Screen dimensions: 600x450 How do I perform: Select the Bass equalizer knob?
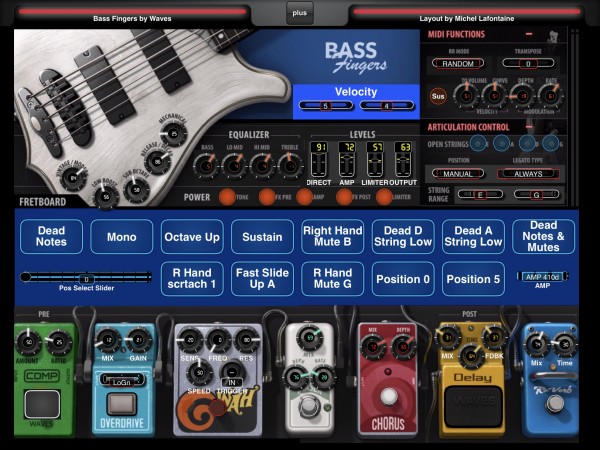pos(207,166)
